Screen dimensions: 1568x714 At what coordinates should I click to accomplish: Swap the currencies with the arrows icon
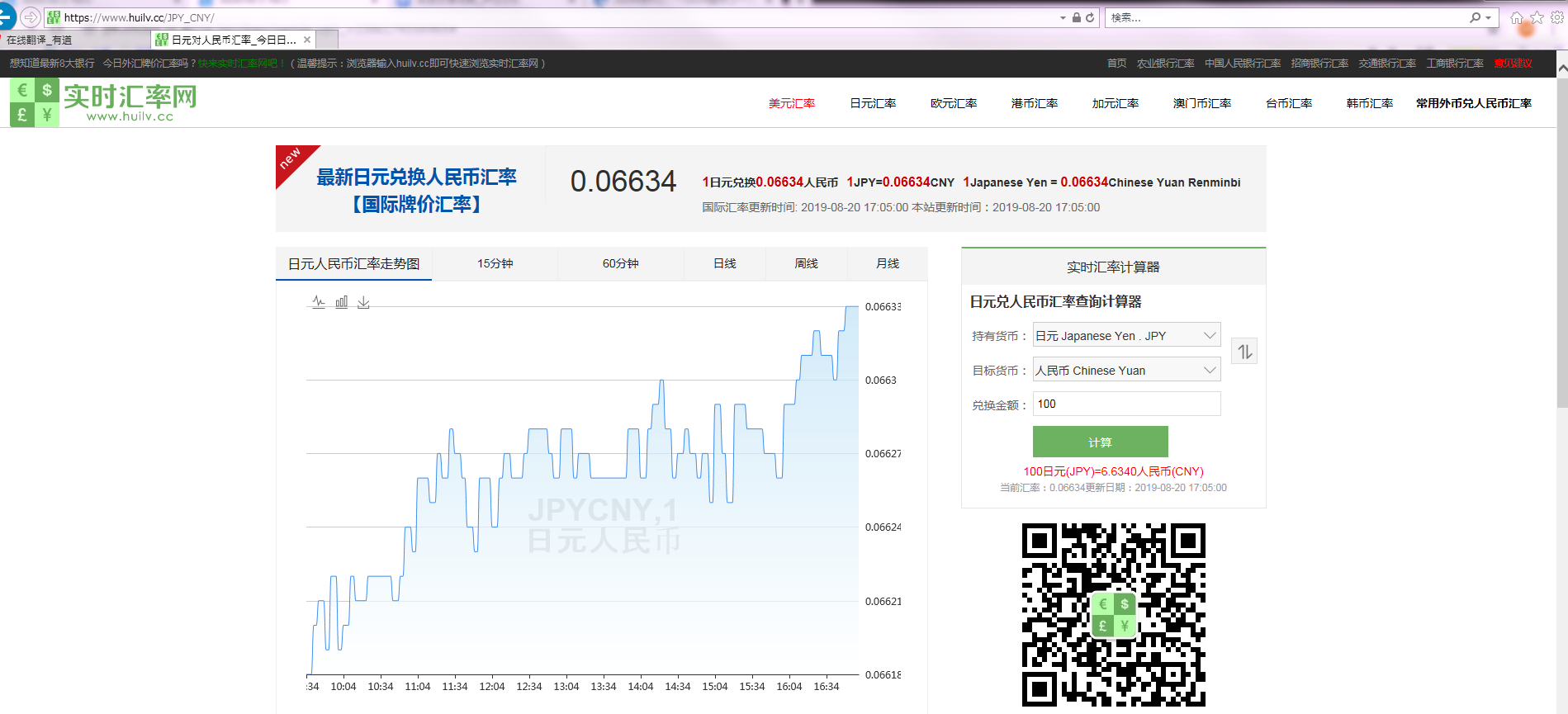[1244, 352]
